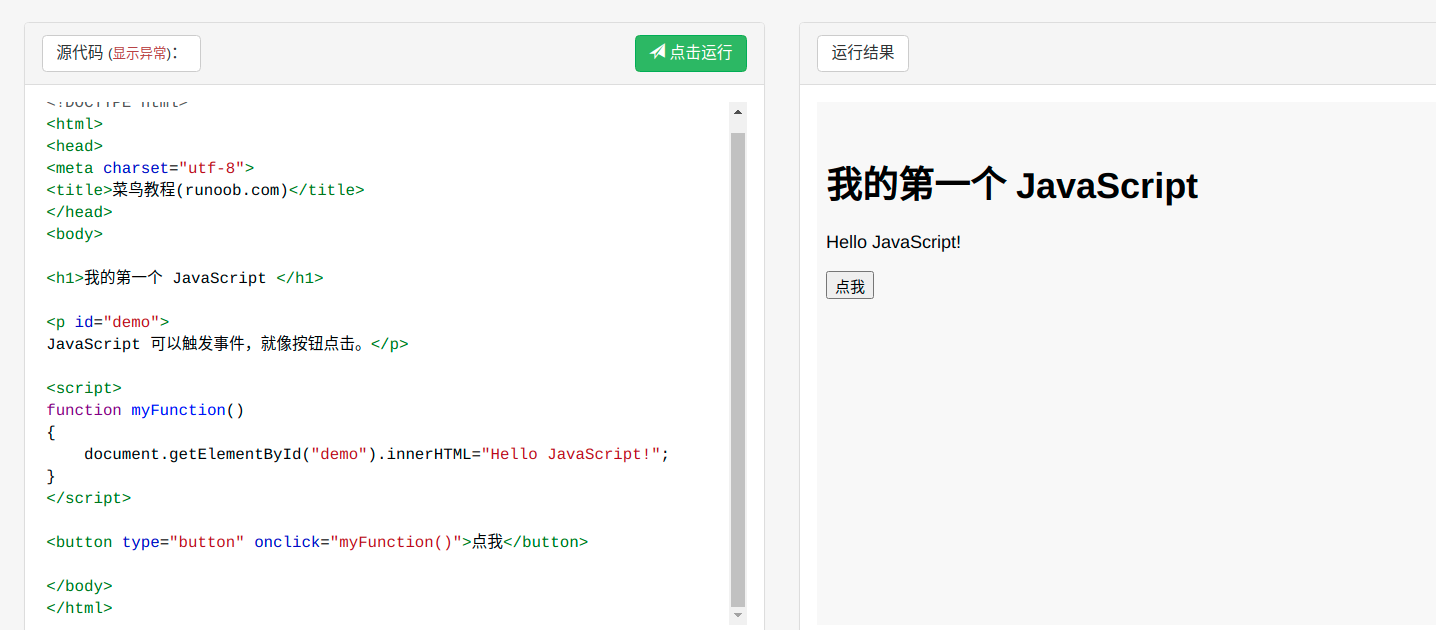Viewport: 1436px width, 630px height.
Task: Click the JavaScript 可以触发事件 code line
Action: (227, 344)
